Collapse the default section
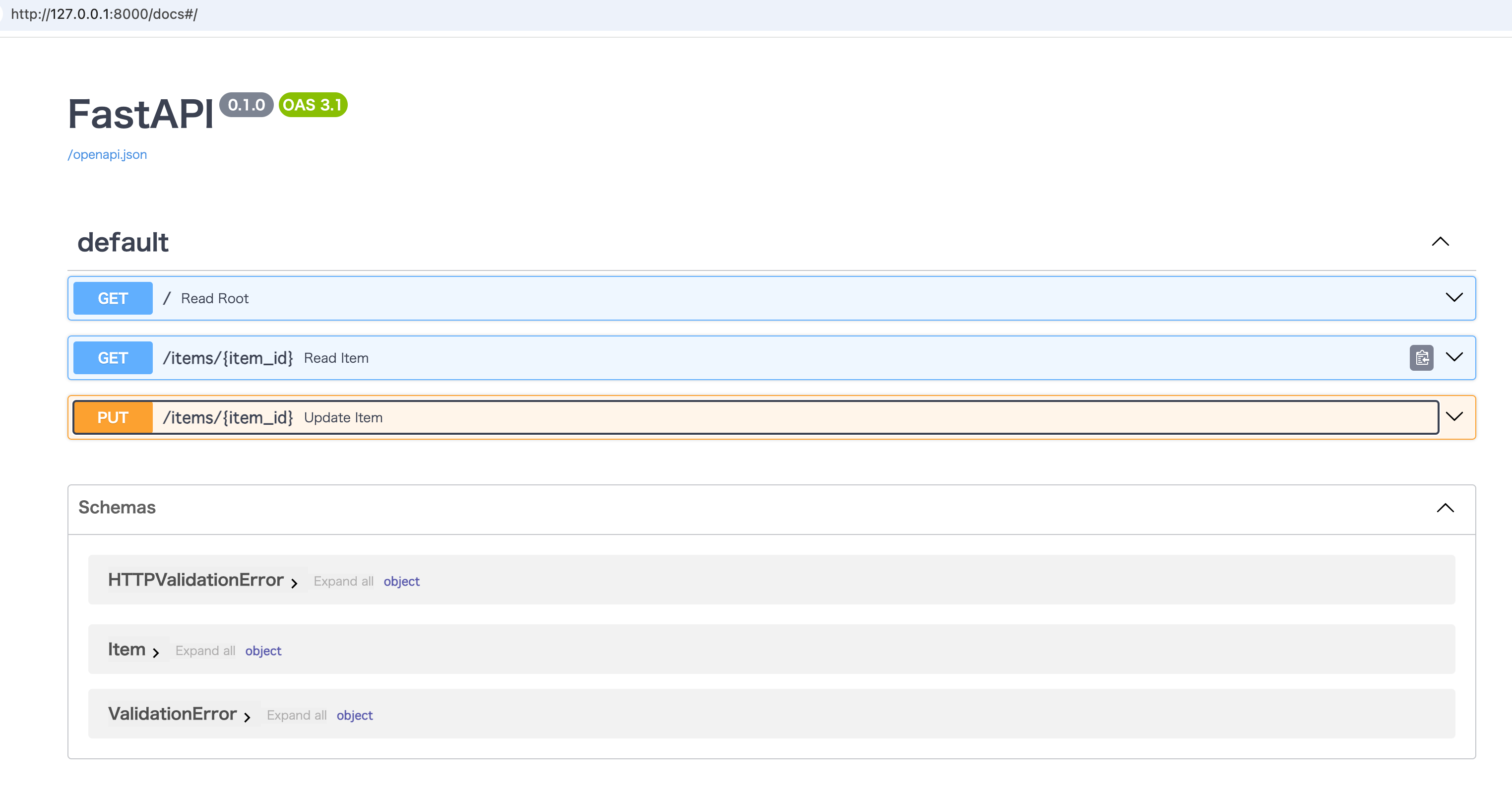The image size is (1512, 800). [1441, 241]
